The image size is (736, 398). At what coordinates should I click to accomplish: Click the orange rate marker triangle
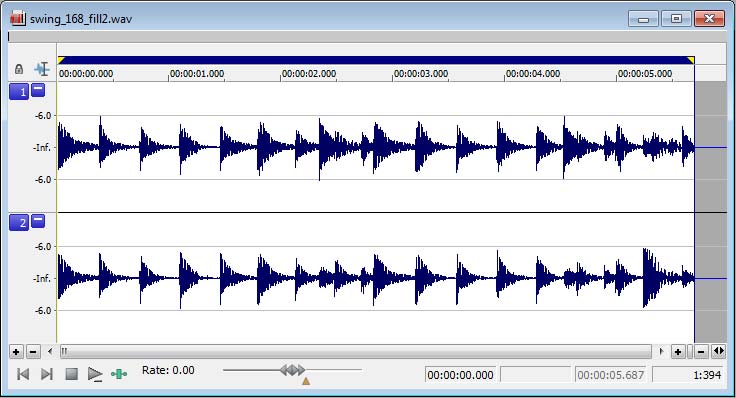(x=306, y=381)
